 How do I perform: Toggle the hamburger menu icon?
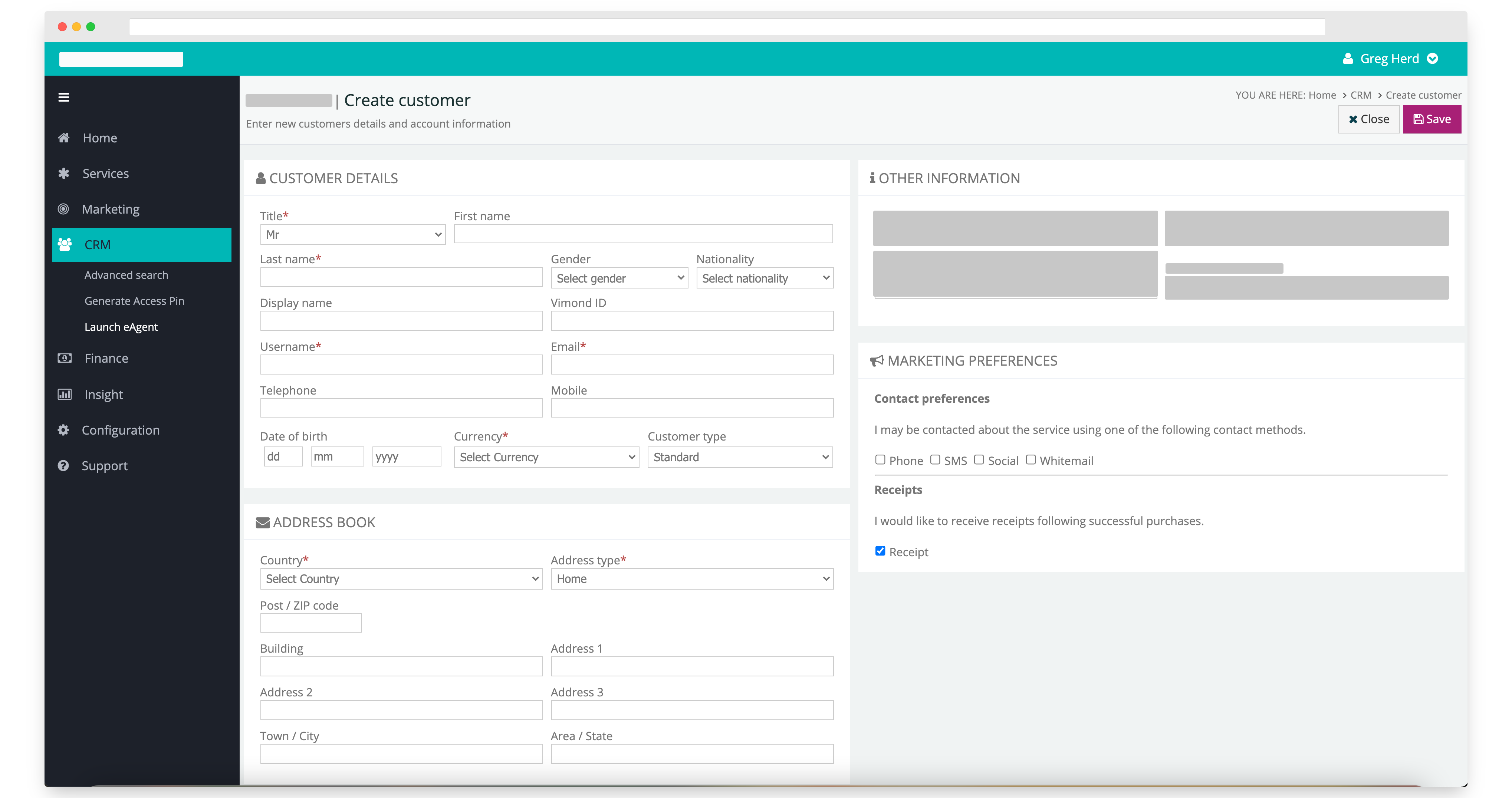coord(63,98)
